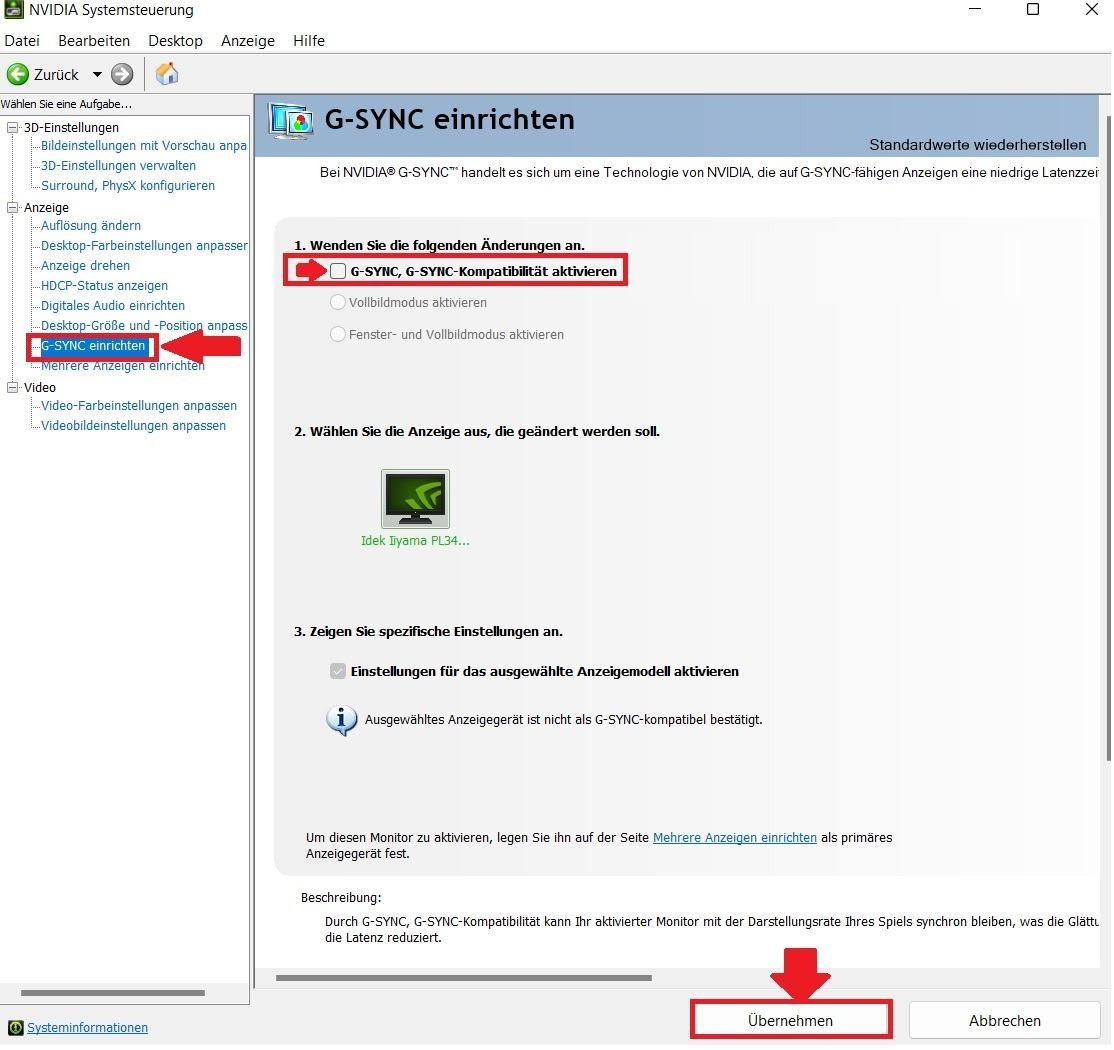
Task: Open Surround, PhysX konfigurieren
Action: 128,185
